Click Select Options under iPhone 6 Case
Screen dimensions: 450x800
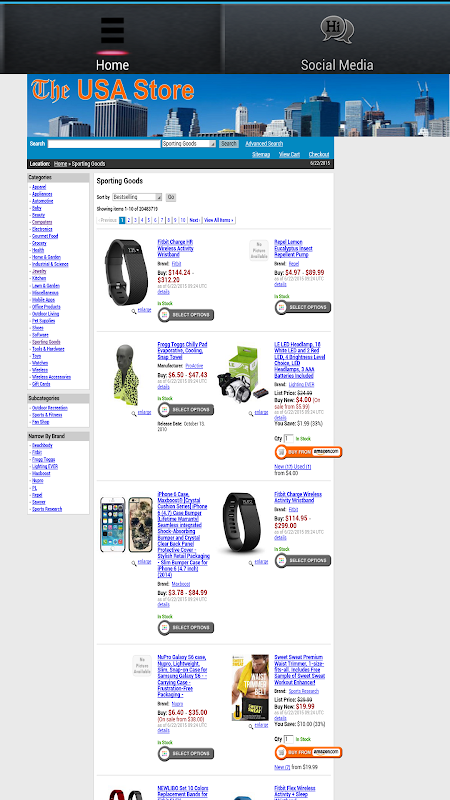(186, 628)
